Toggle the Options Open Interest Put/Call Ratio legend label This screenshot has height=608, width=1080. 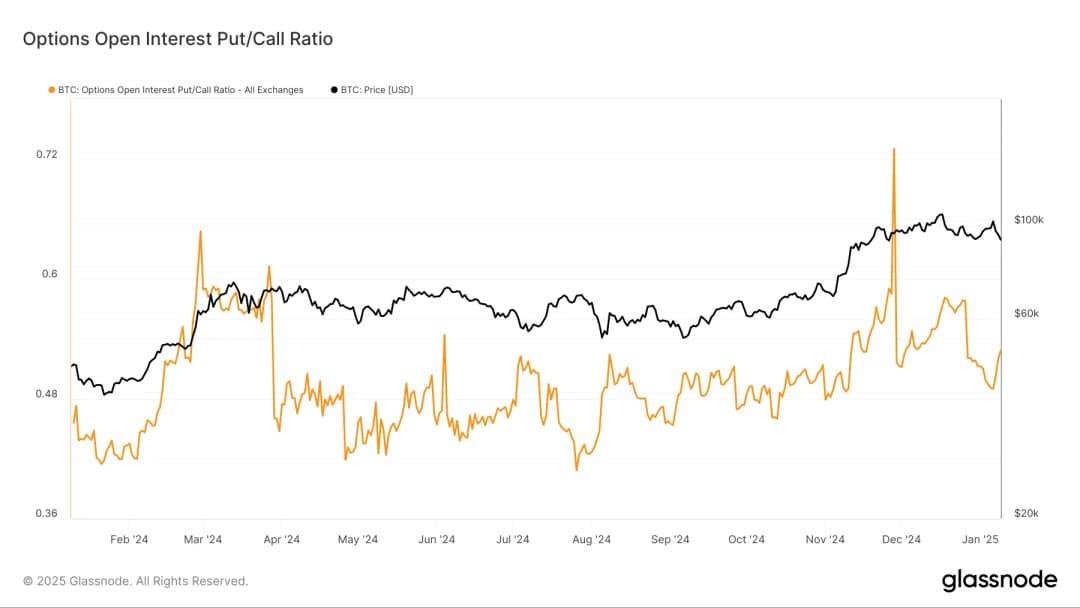coord(180,90)
